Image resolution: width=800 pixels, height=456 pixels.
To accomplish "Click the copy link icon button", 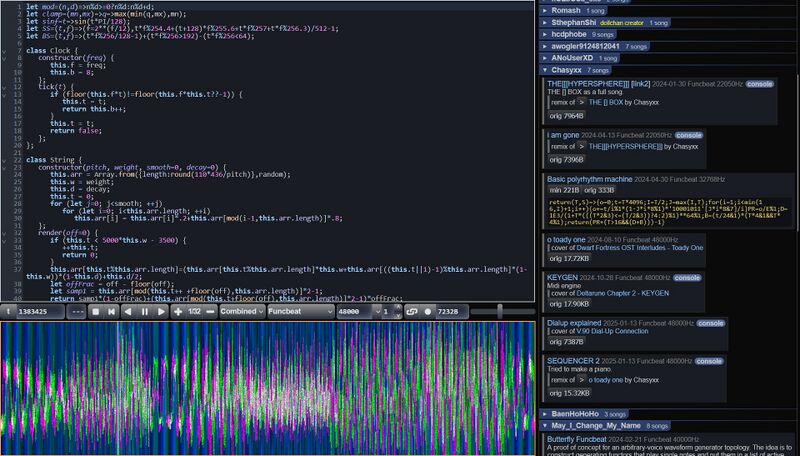I will [412, 312].
